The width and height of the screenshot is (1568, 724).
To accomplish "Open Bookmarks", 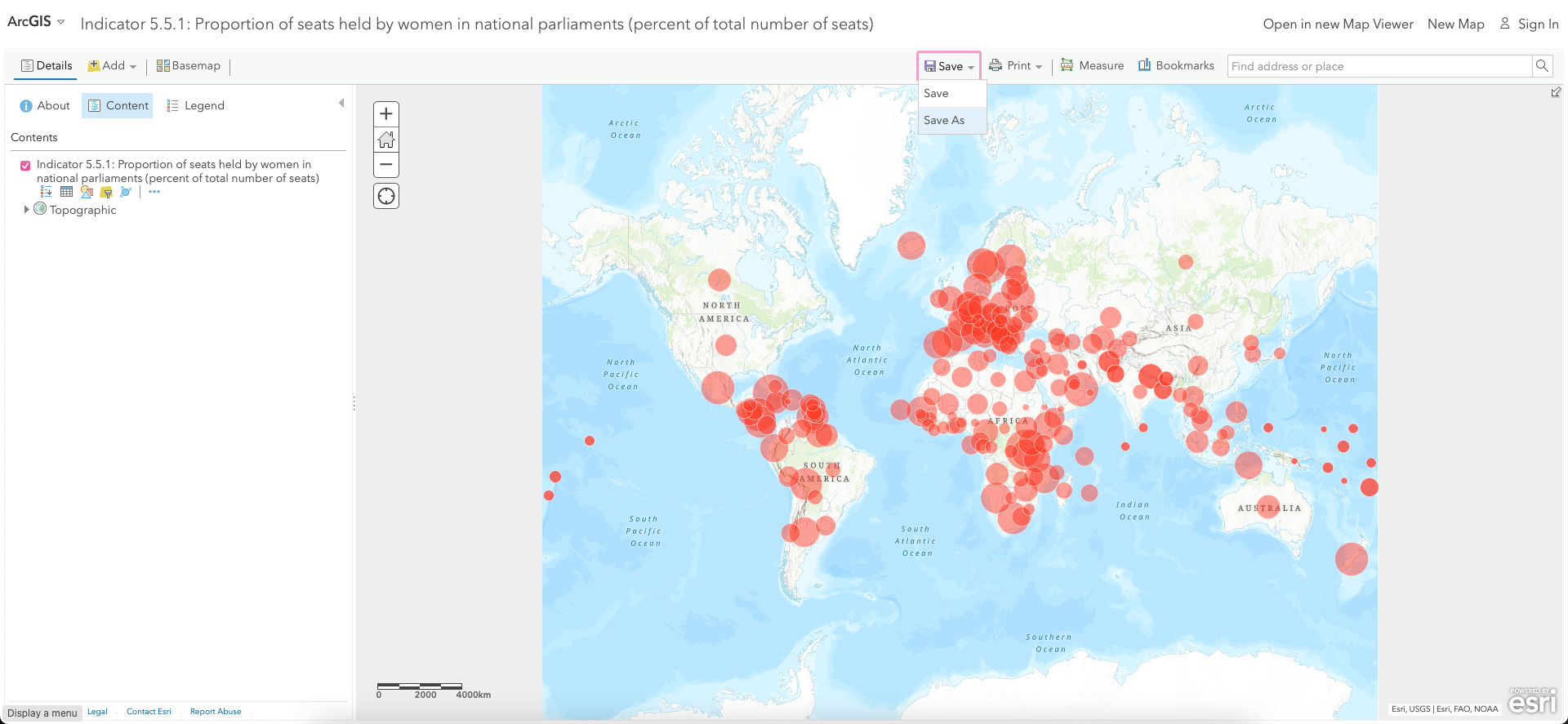I will 1176,65.
